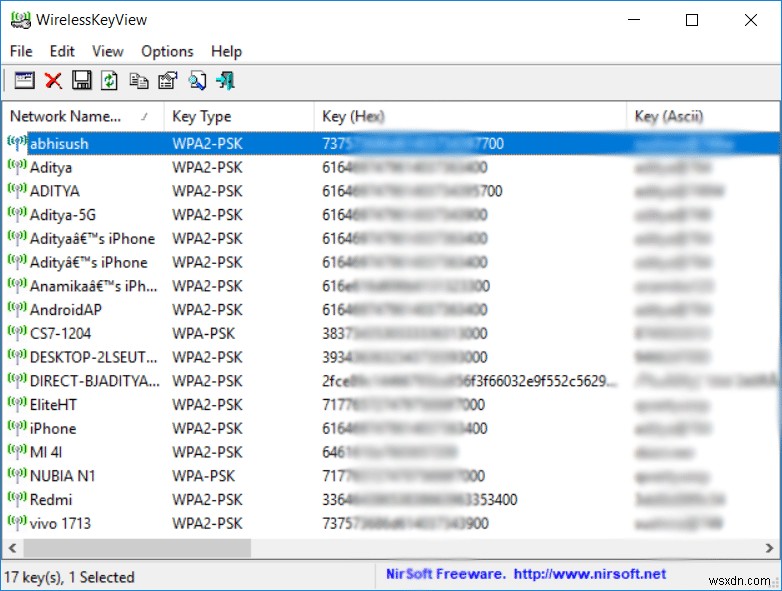This screenshot has width=782, height=591.
Task: Click the Save selected items floppy icon
Action: coord(81,80)
